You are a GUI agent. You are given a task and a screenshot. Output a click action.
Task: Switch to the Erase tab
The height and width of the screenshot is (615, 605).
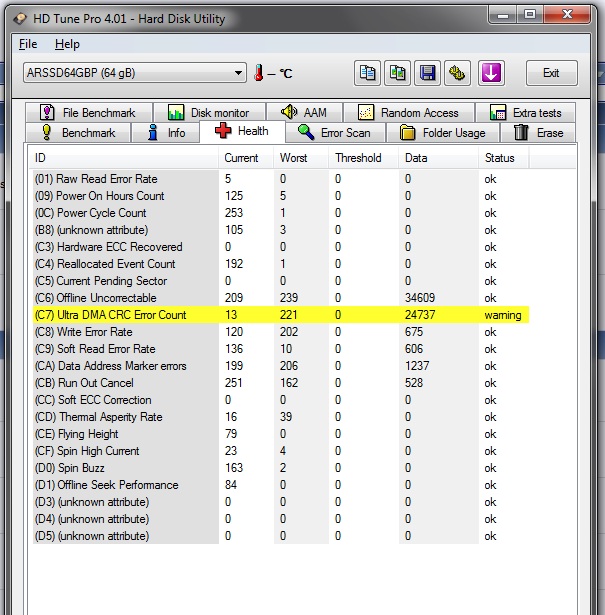pyautogui.click(x=539, y=133)
